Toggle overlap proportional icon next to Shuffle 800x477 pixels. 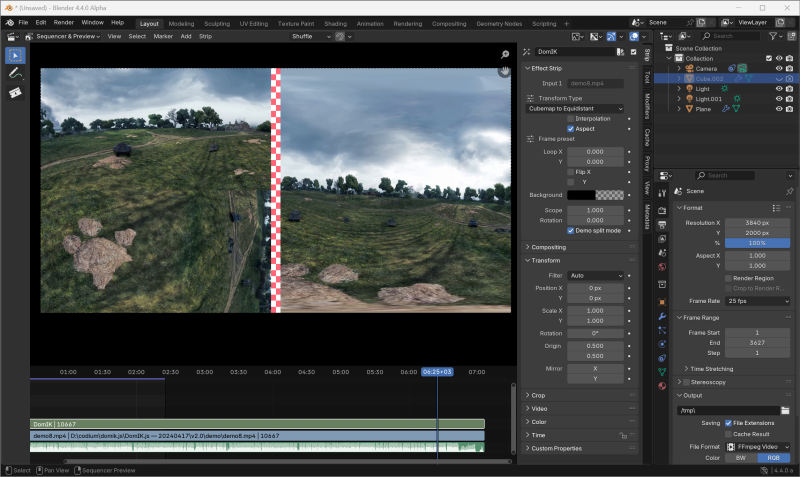point(340,37)
